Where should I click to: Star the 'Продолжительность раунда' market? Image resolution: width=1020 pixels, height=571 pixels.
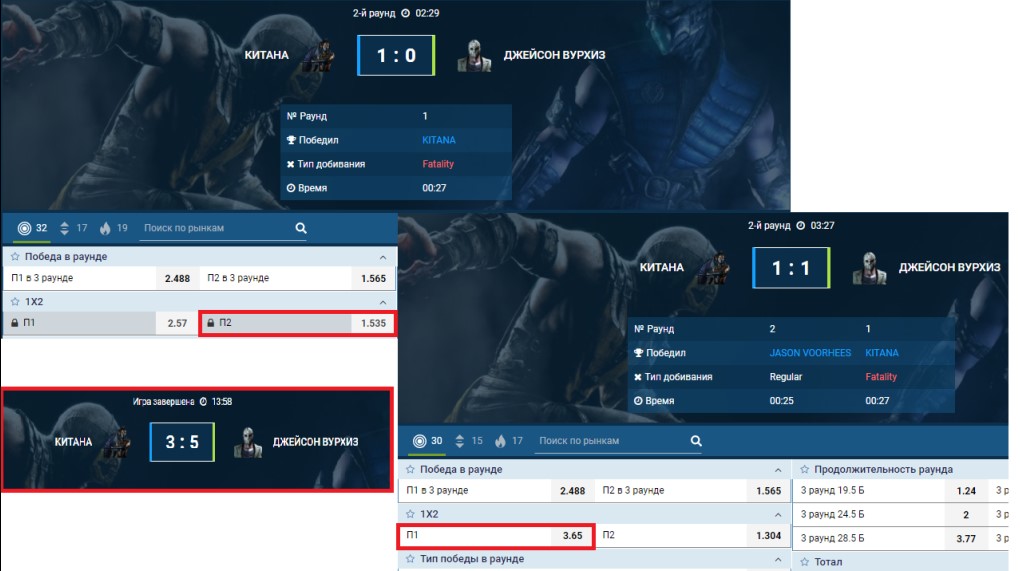click(x=805, y=470)
